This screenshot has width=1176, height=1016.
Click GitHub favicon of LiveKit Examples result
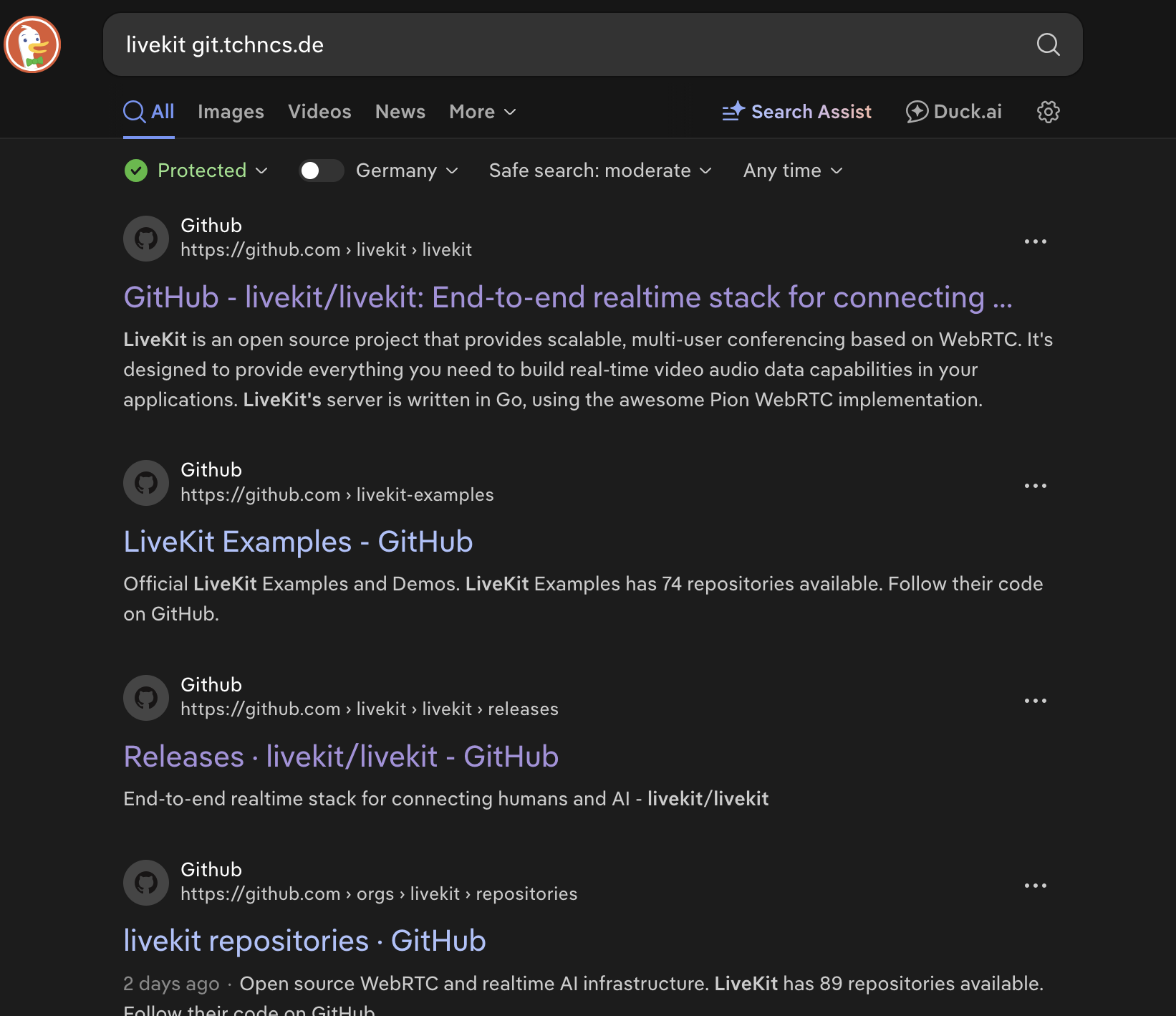point(146,483)
